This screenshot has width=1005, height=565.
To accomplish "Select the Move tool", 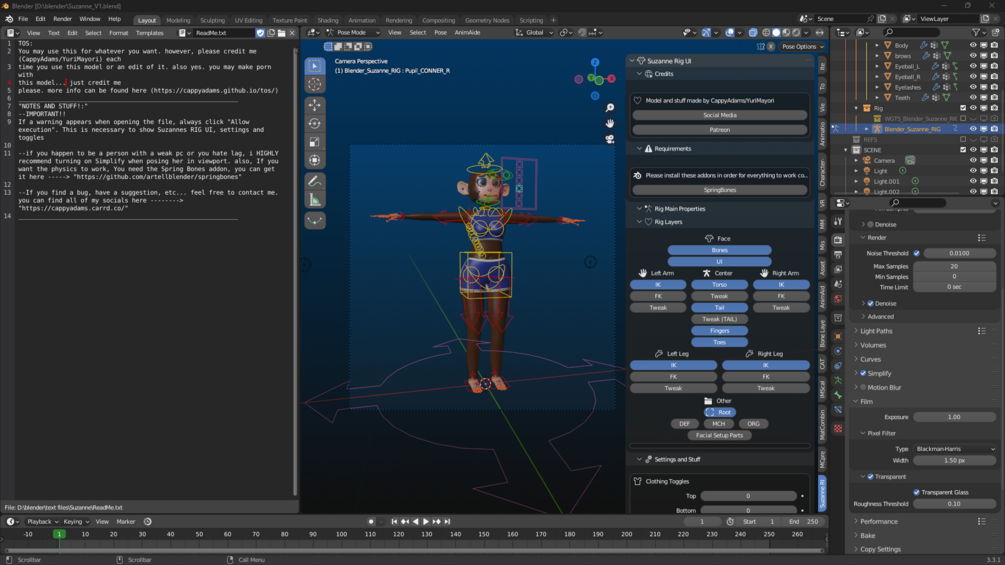I will [x=315, y=105].
